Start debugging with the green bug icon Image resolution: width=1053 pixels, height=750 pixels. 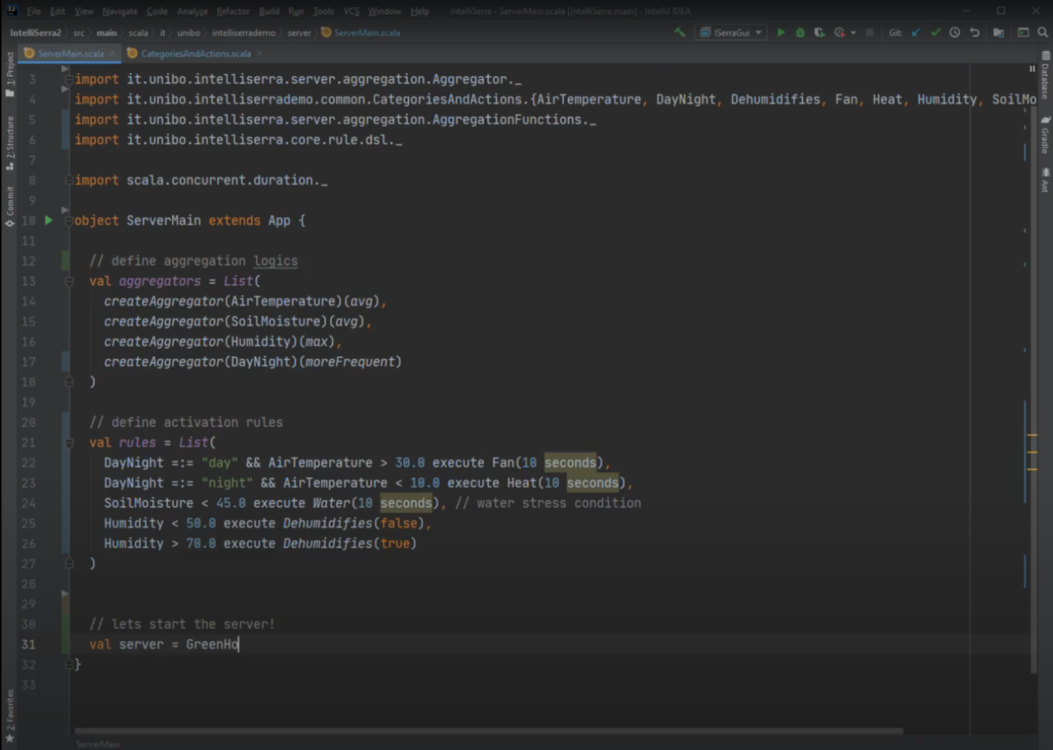[x=800, y=32]
